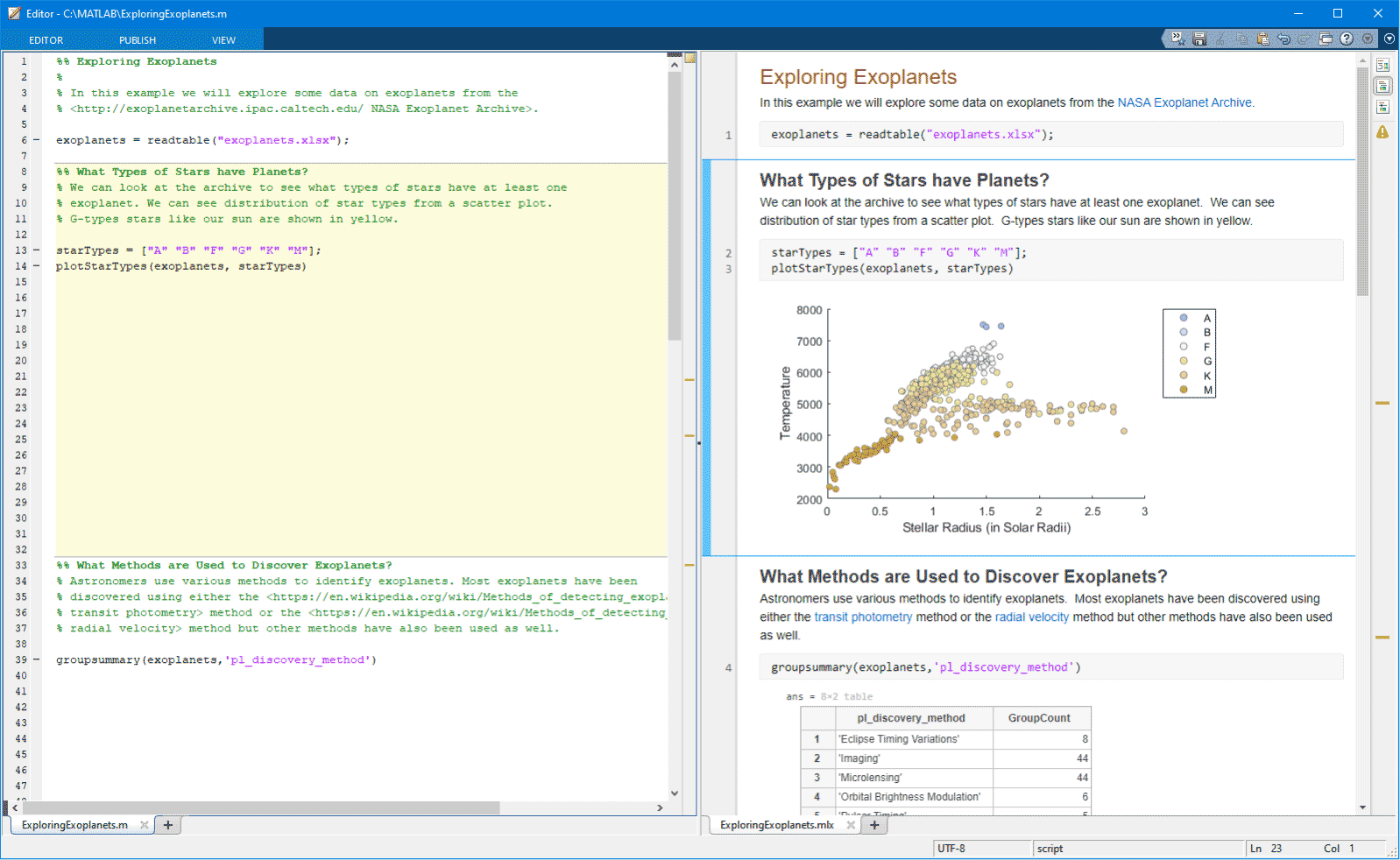Switch to output on right view

1382,65
